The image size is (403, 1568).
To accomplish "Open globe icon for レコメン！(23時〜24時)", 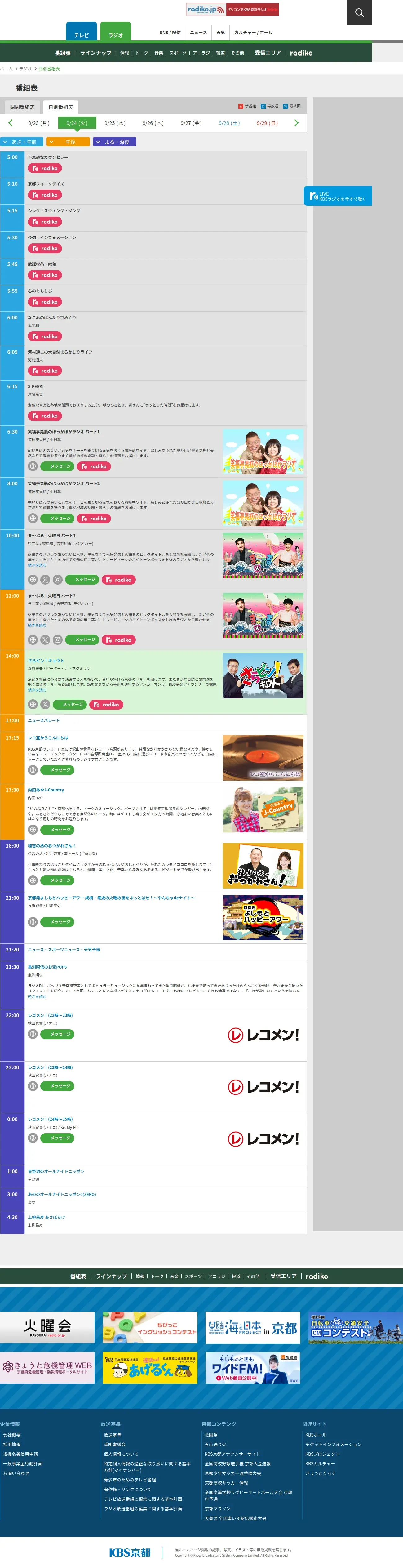I will [x=33, y=1086].
